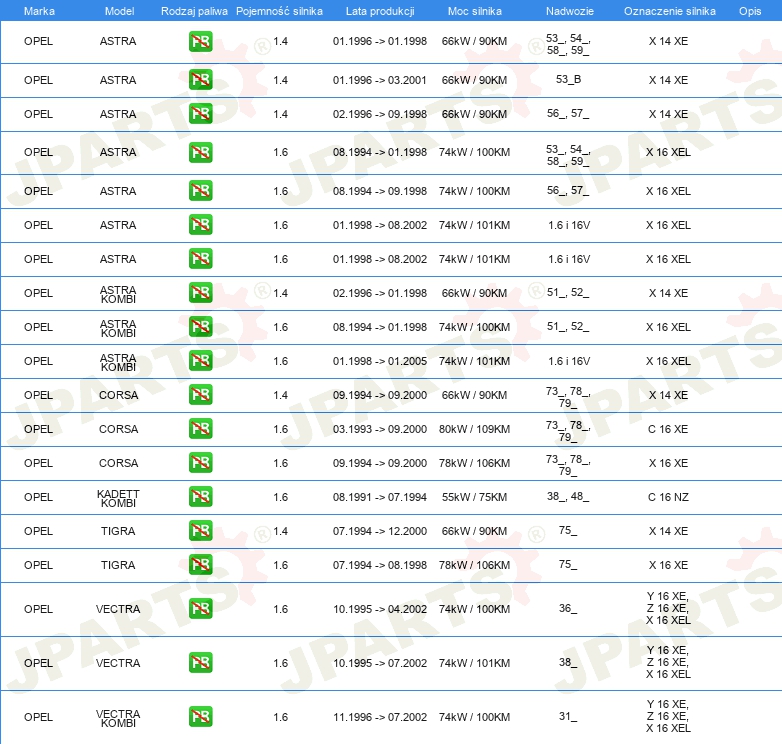Click the Marka column header

click(x=39, y=11)
